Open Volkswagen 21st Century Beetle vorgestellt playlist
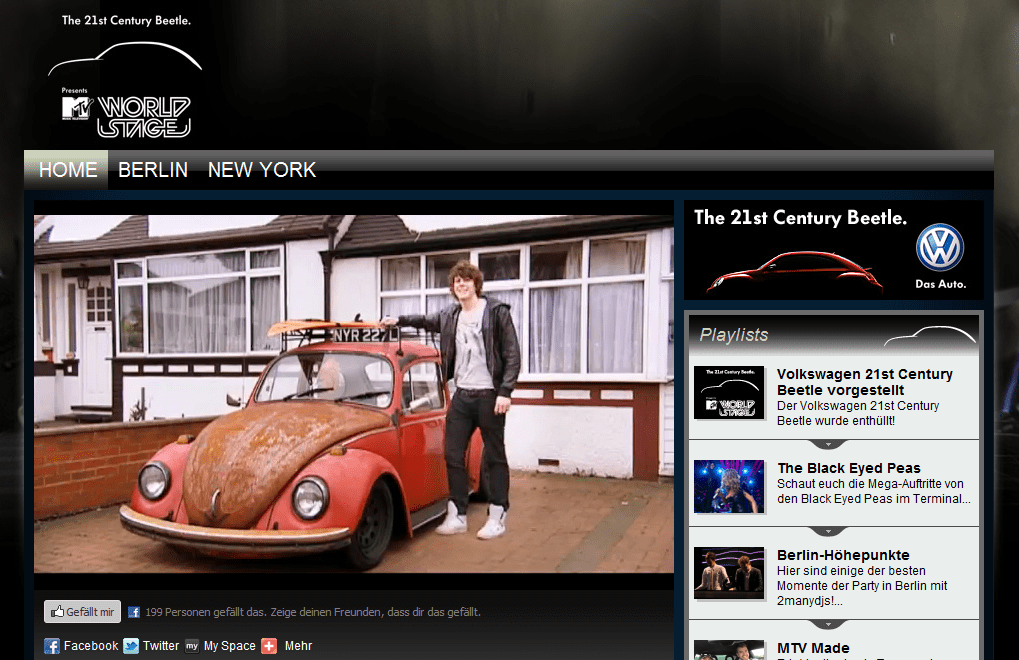This screenshot has width=1019, height=660. coord(864,382)
